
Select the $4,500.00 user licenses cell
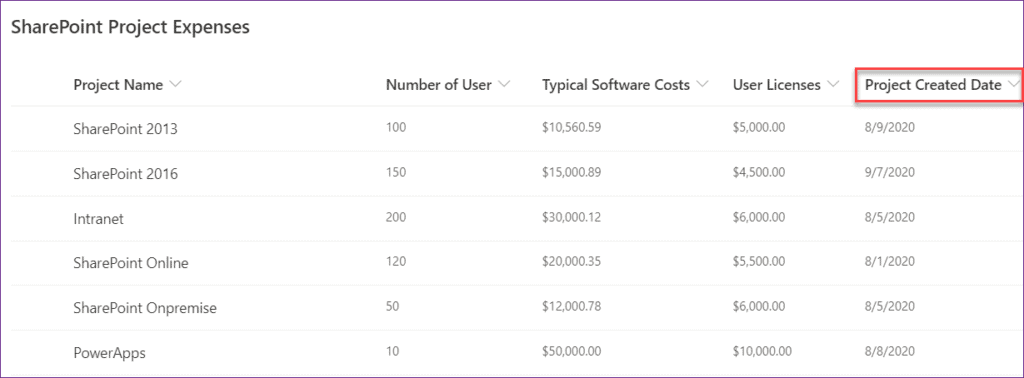pos(760,172)
